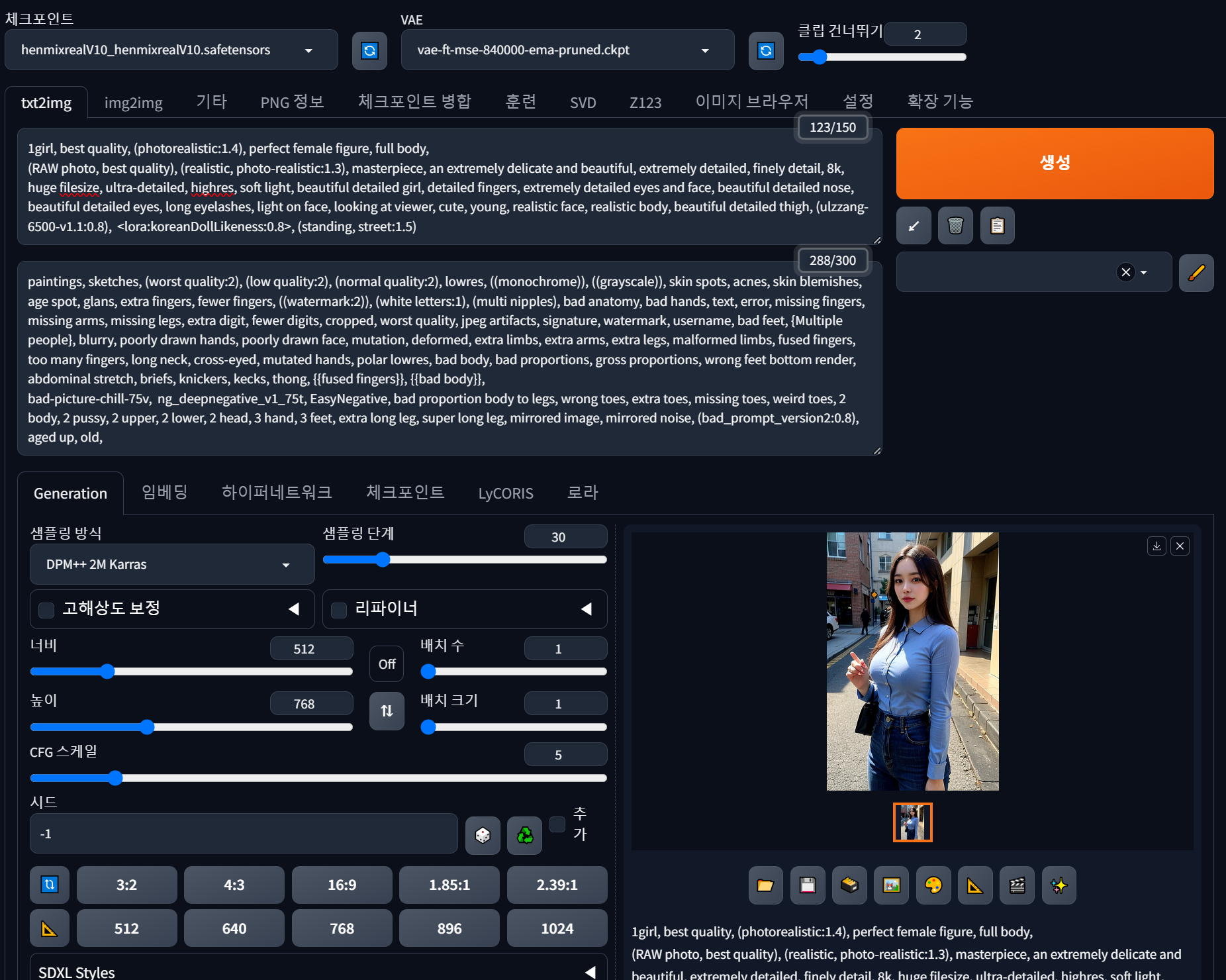Click the seed input field
Image resolution: width=1226 pixels, height=980 pixels.
click(x=244, y=834)
